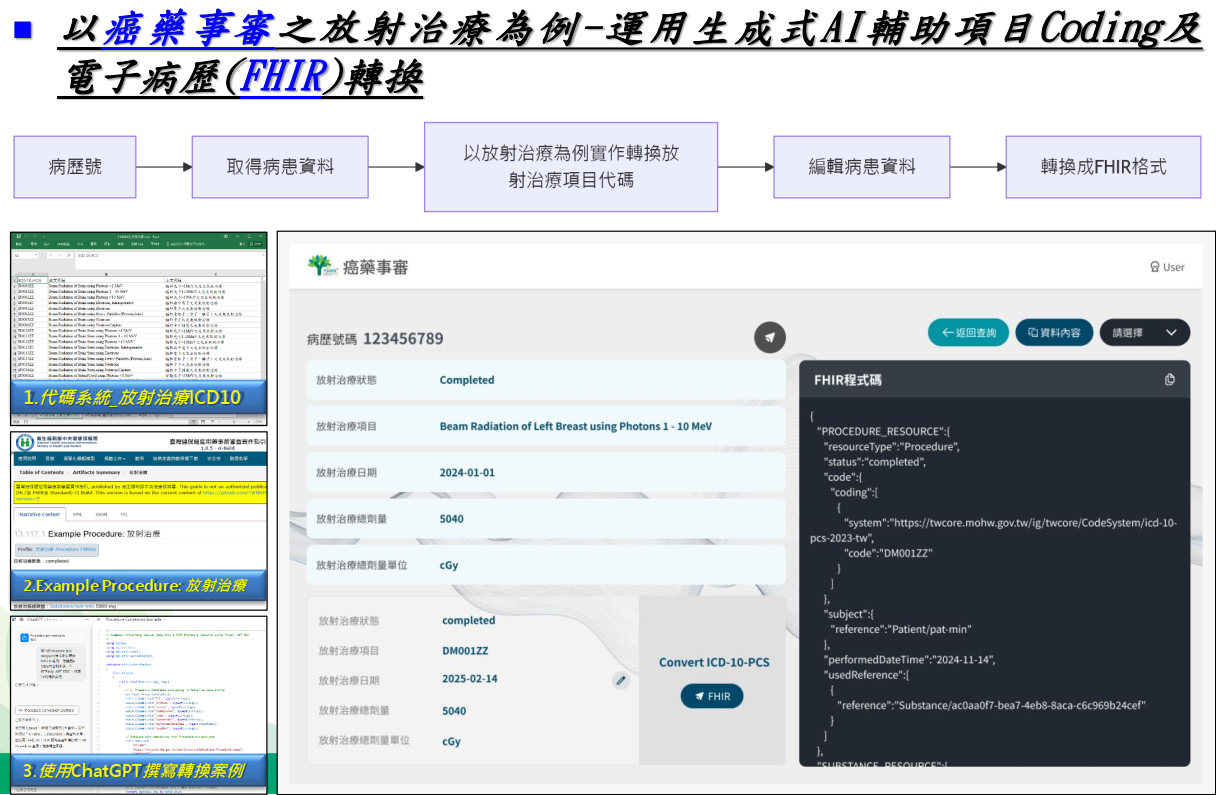Click the 取得病患資料 flowchart box
This screenshot has width=1216, height=795.
click(280, 167)
